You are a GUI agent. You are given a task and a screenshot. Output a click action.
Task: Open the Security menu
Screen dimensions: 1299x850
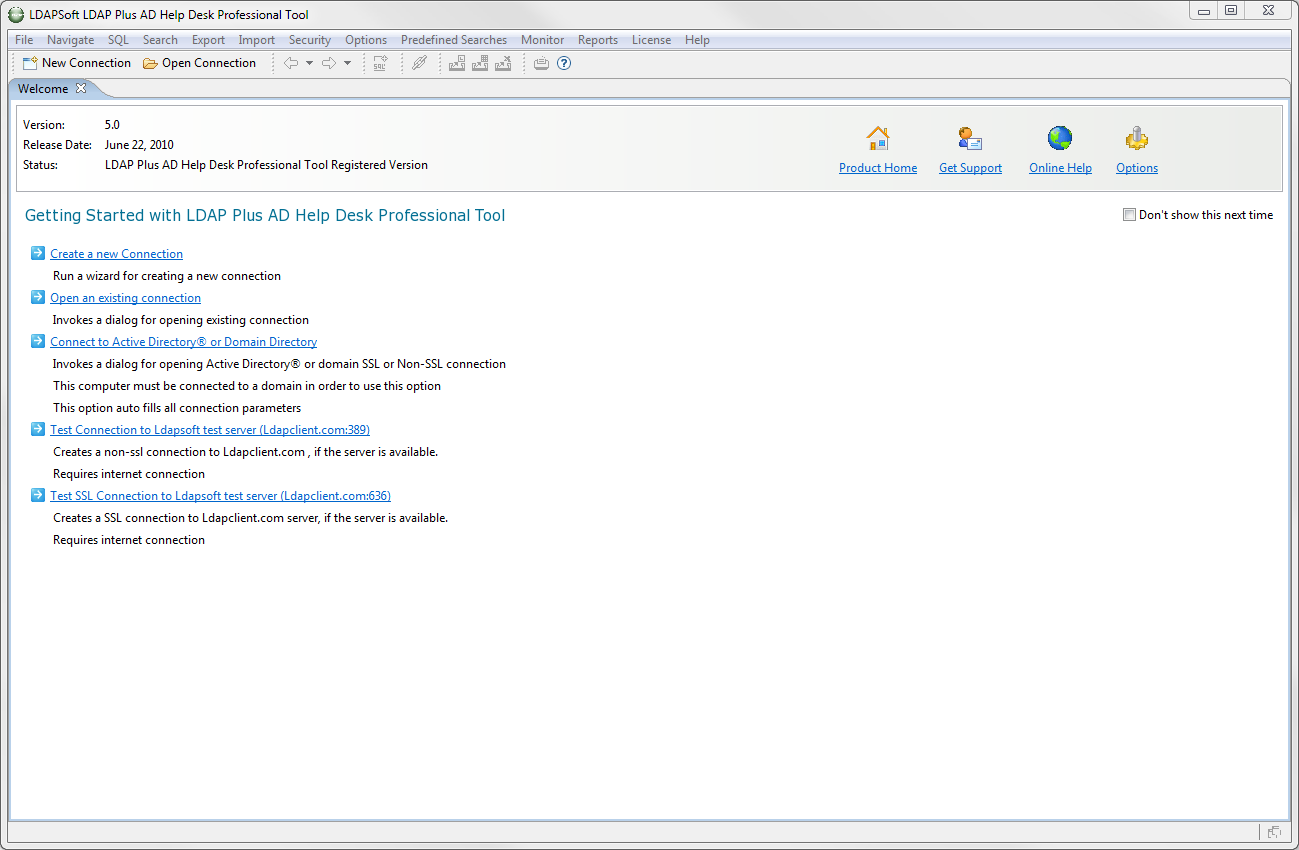309,40
